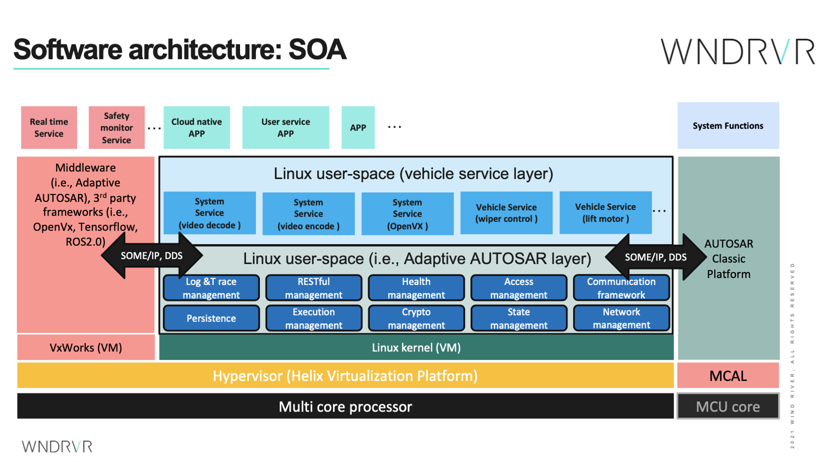Click the Real time Service box
The width and height of the screenshot is (820, 462).
(x=49, y=128)
